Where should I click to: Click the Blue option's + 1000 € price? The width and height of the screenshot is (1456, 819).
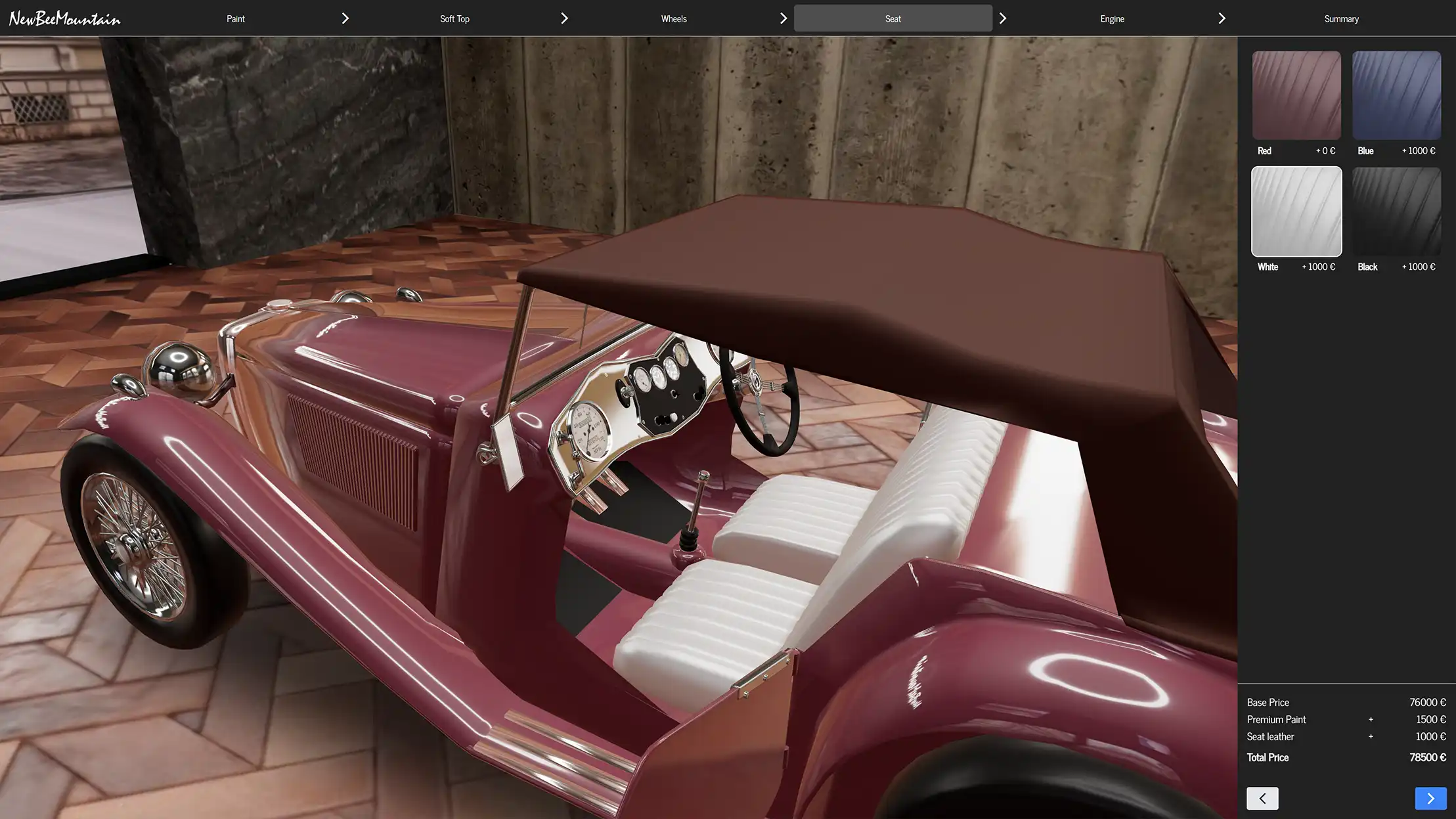(1419, 150)
